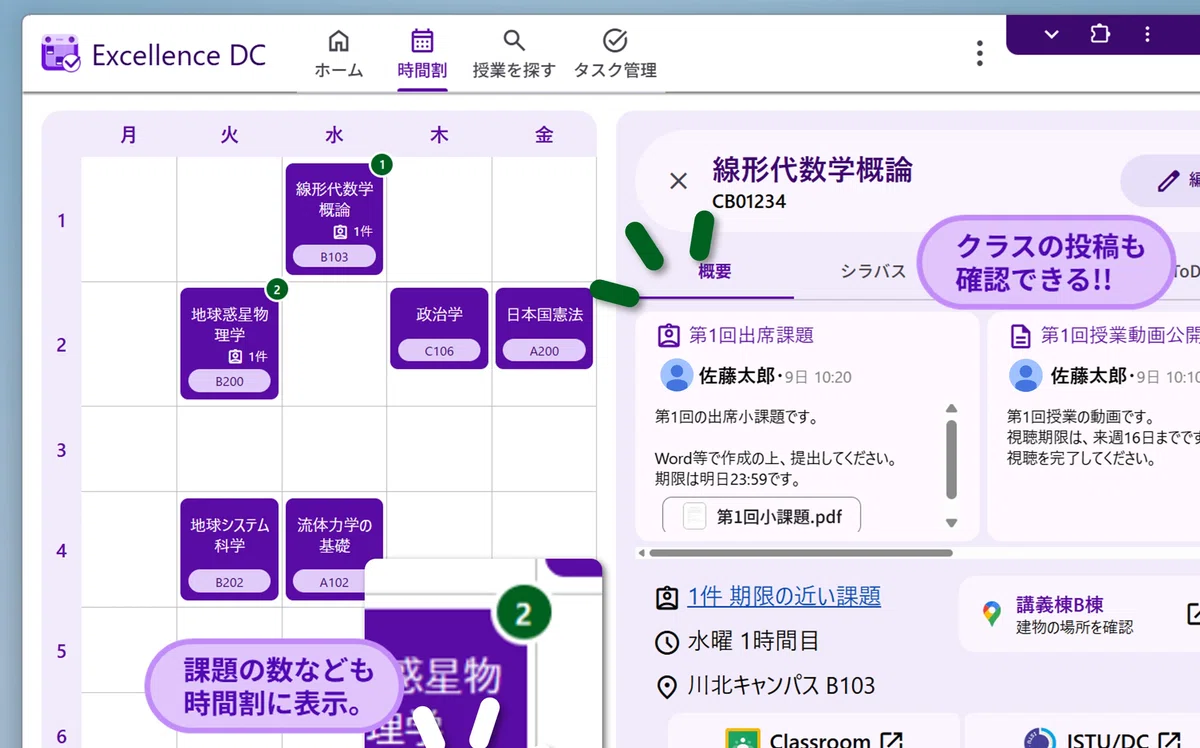
Task: Click the Google Maps pin icon
Action: (x=991, y=614)
